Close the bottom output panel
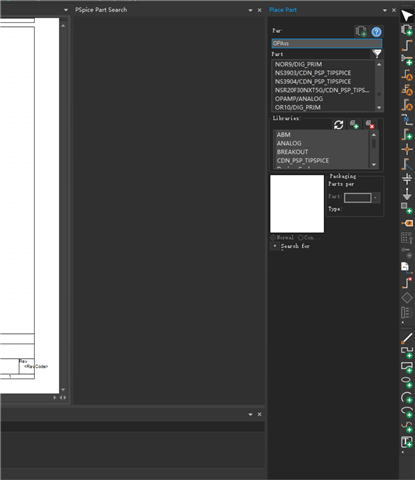 [260, 414]
